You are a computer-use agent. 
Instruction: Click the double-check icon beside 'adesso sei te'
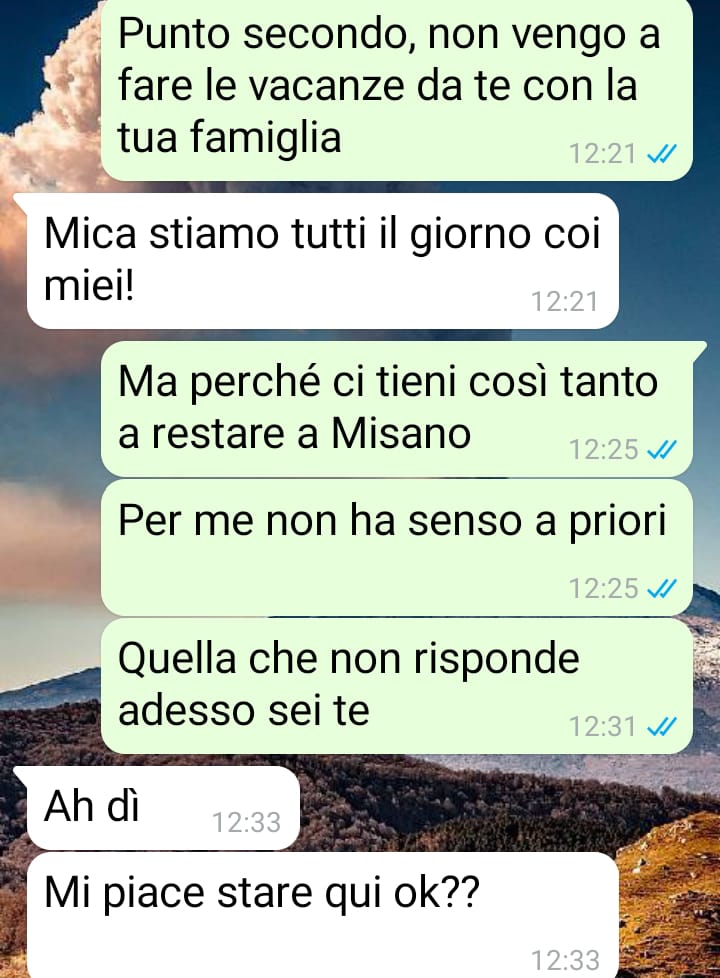[x=662, y=727]
